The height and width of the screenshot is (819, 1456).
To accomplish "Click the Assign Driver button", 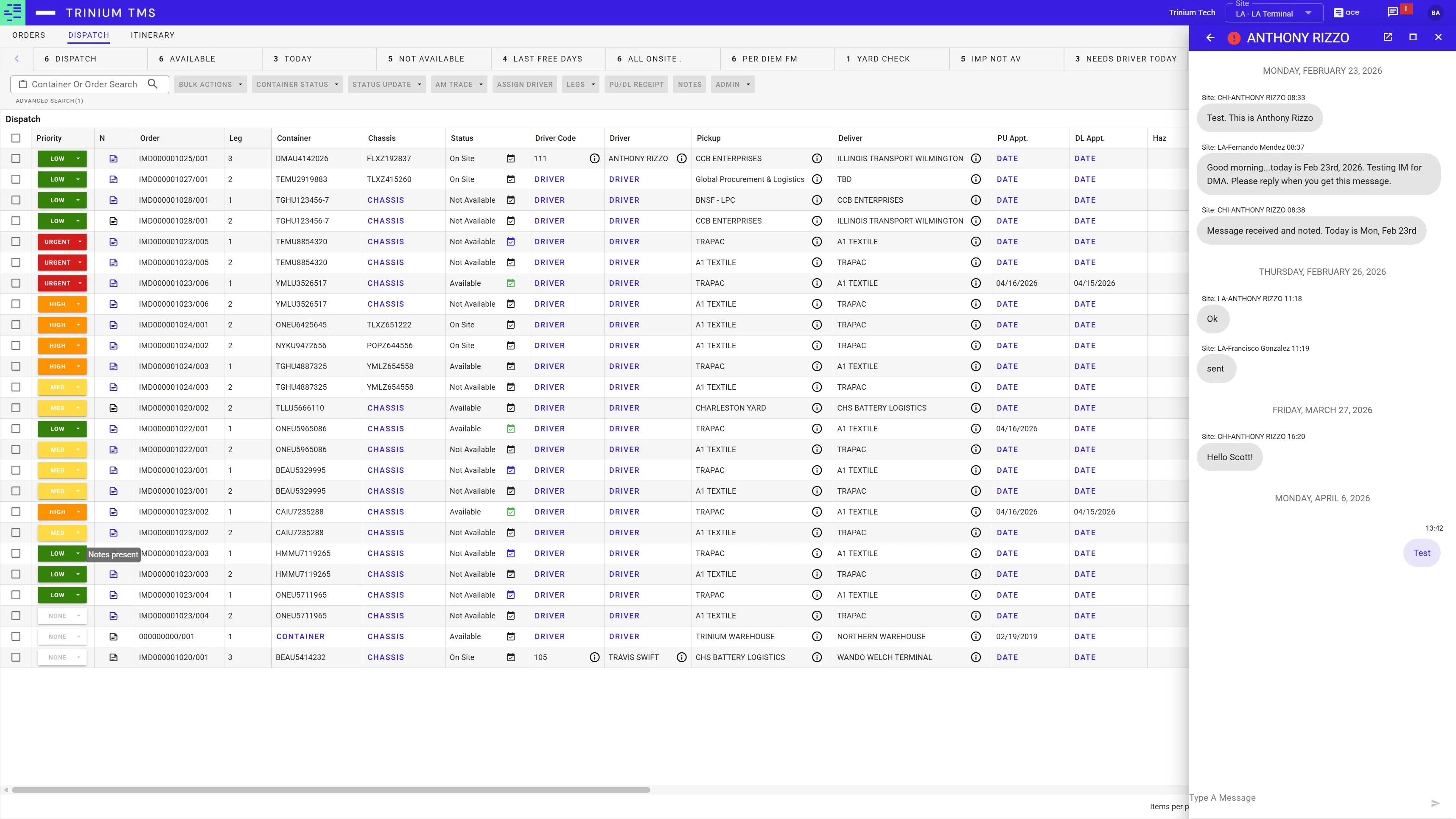I will 524,85.
